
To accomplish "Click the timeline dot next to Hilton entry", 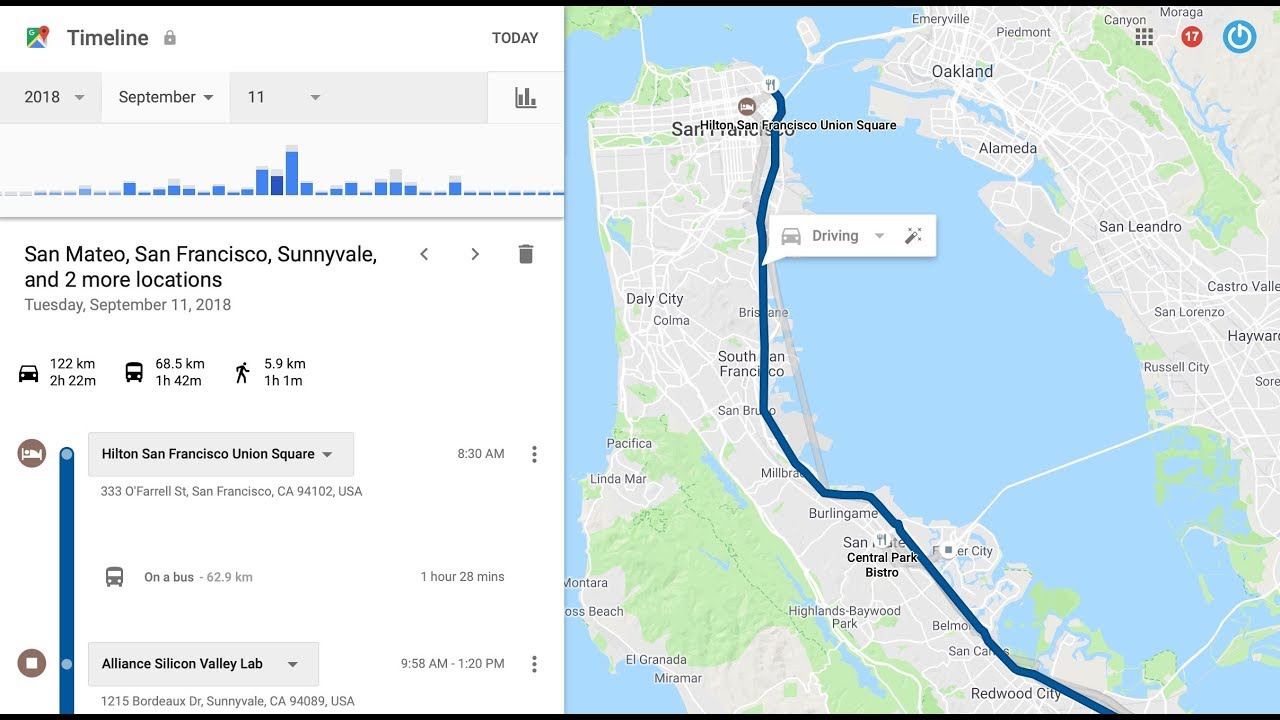I will click(67, 454).
